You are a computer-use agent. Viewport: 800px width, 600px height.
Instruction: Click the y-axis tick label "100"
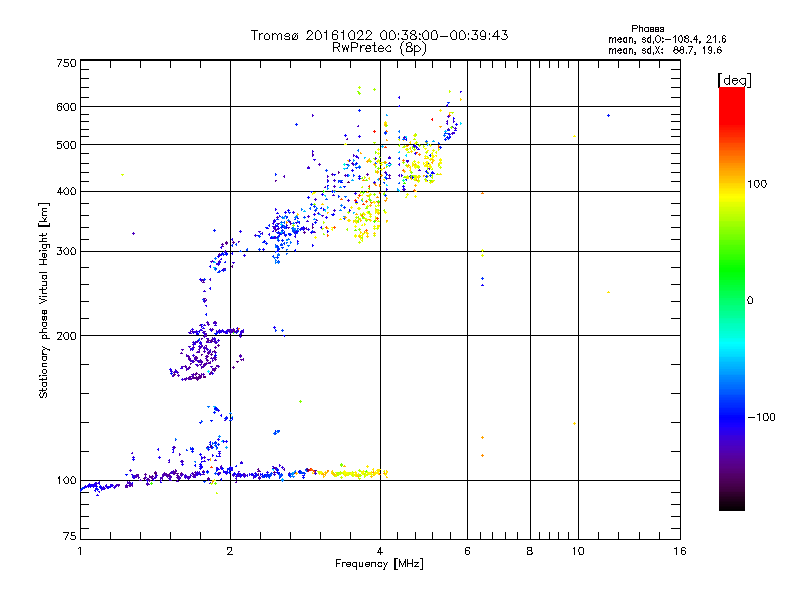tap(67, 481)
